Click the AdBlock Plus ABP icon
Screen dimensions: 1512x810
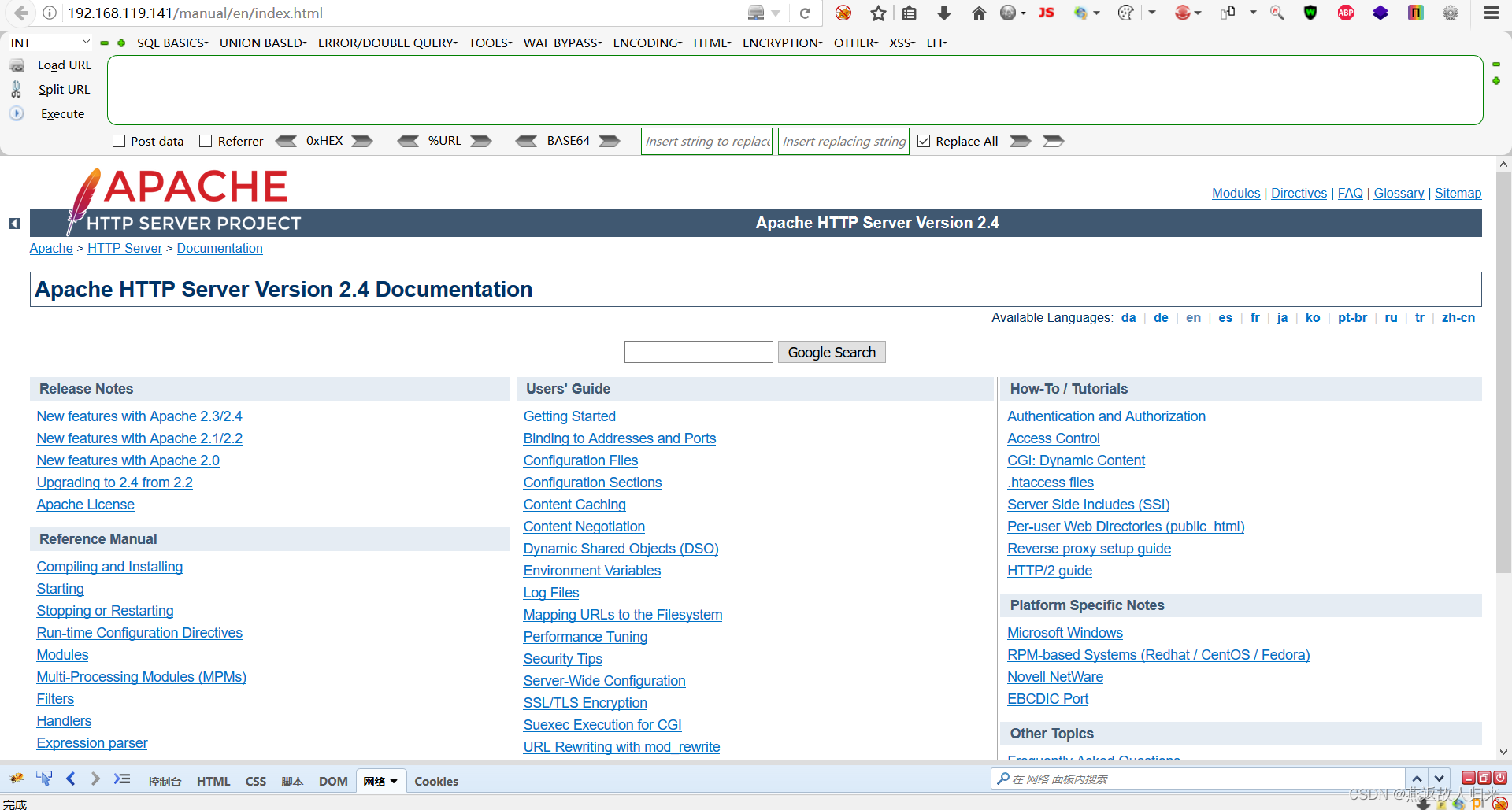[x=1346, y=13]
